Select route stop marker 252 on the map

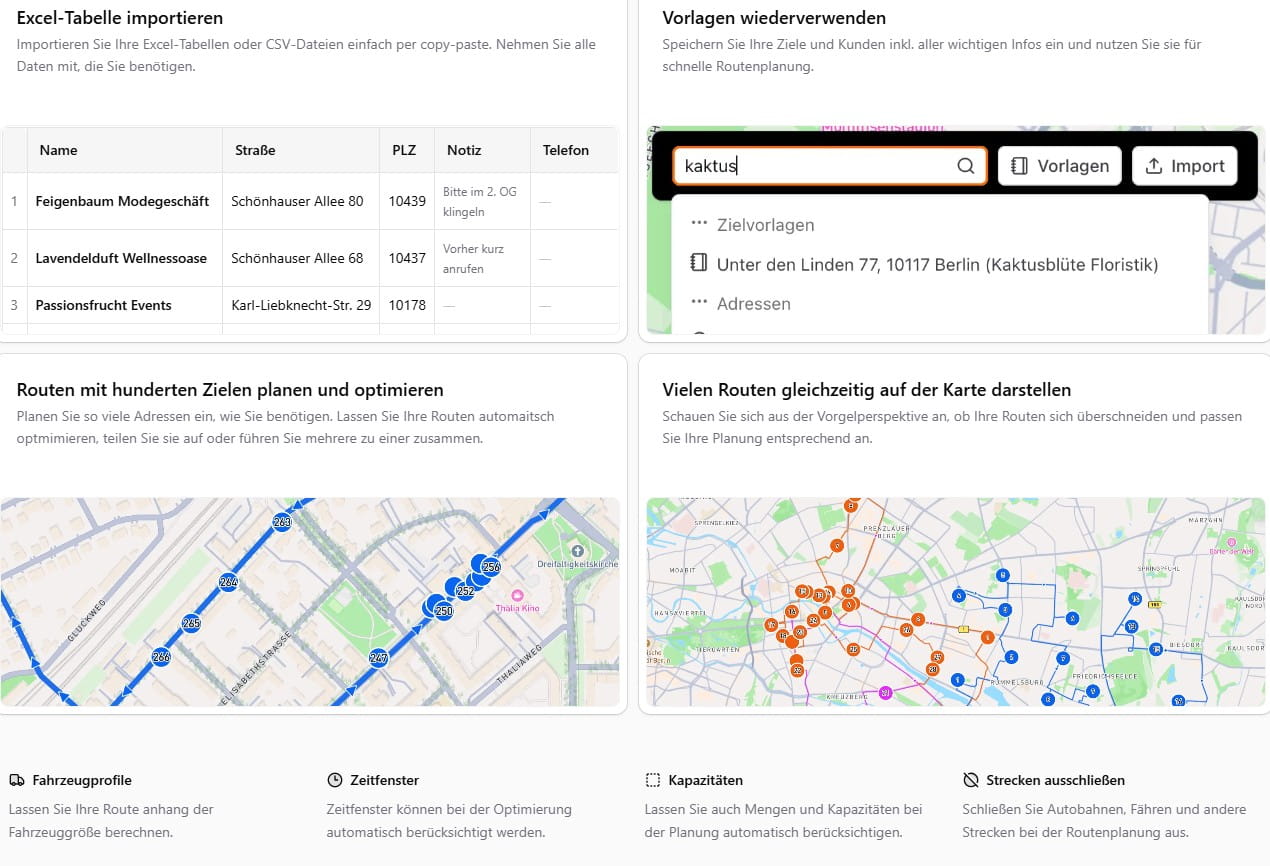click(x=466, y=590)
